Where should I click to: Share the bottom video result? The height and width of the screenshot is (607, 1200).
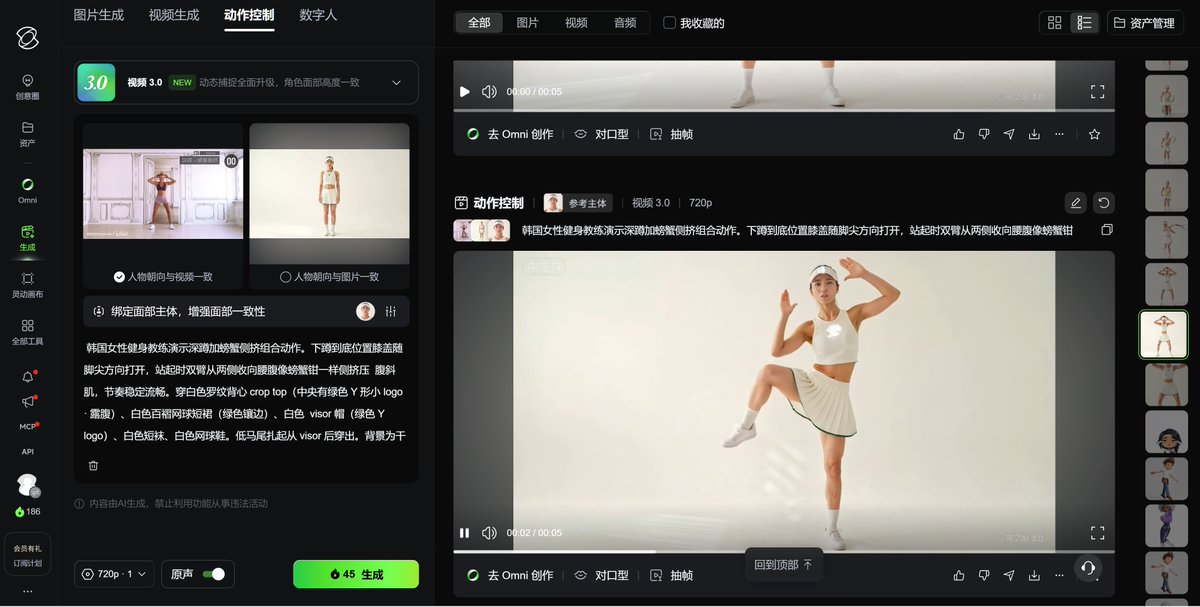click(1009, 575)
